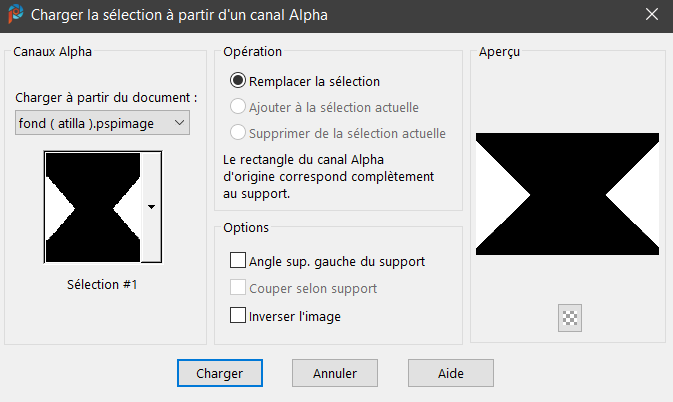The image size is (673, 402).
Task: Enable Angle sup. gauche du support checkbox
Action: tap(238, 261)
